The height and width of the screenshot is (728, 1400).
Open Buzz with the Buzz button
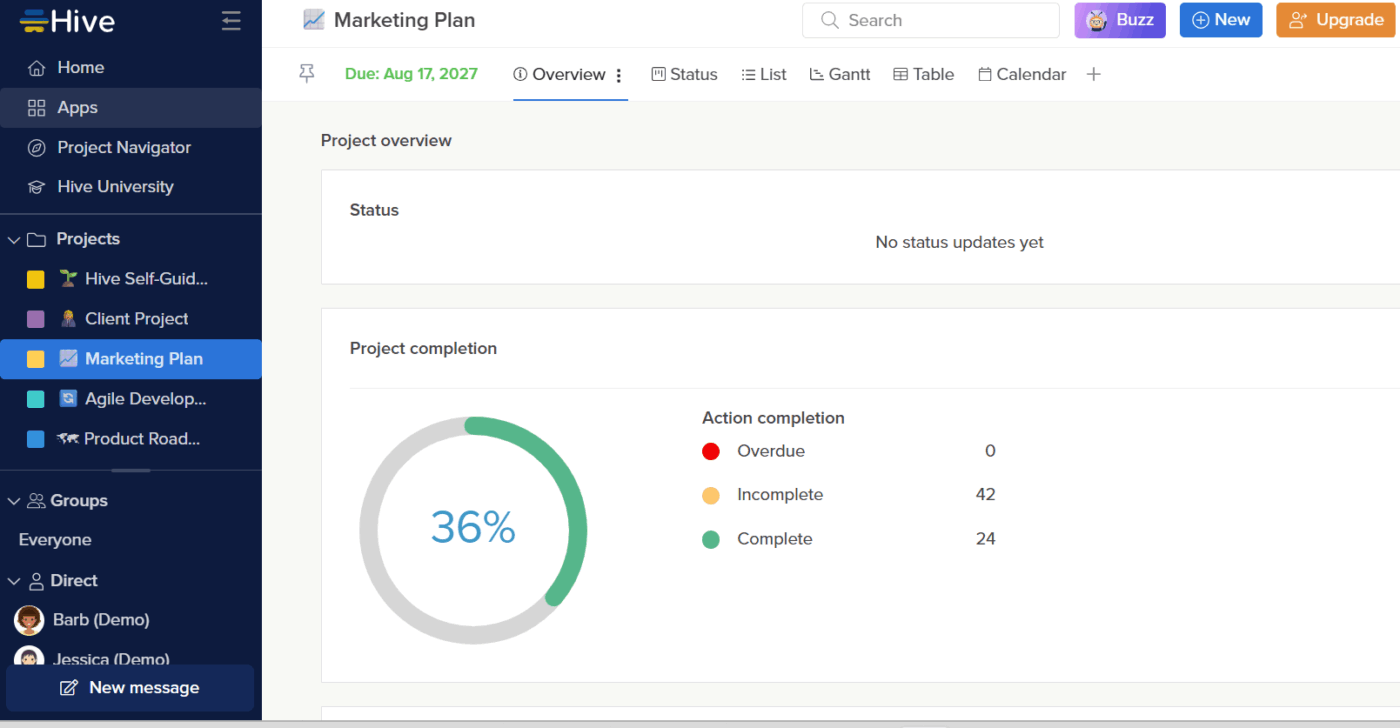click(x=1119, y=20)
